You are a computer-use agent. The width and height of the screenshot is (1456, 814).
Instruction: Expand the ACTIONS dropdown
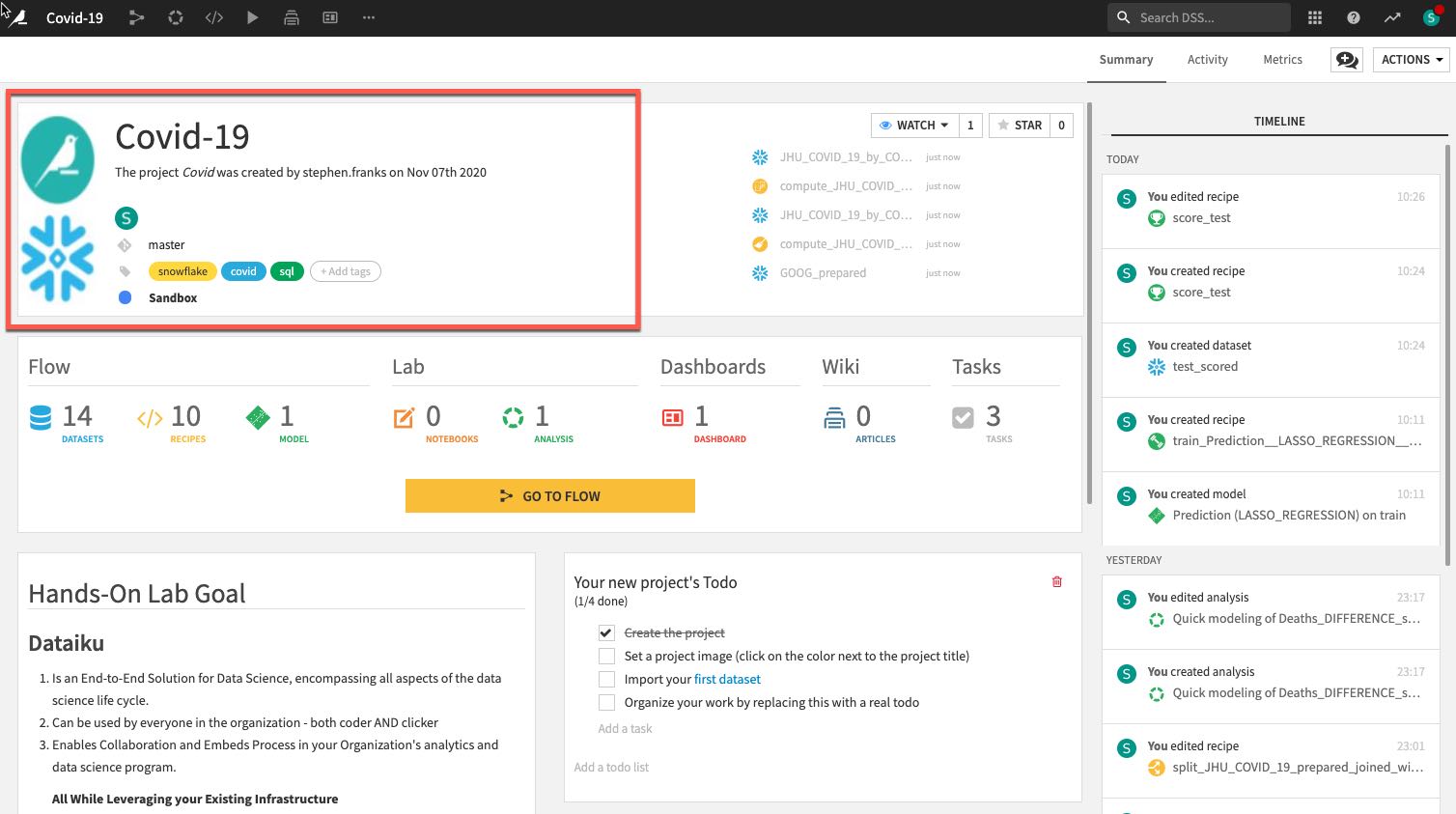[1411, 60]
